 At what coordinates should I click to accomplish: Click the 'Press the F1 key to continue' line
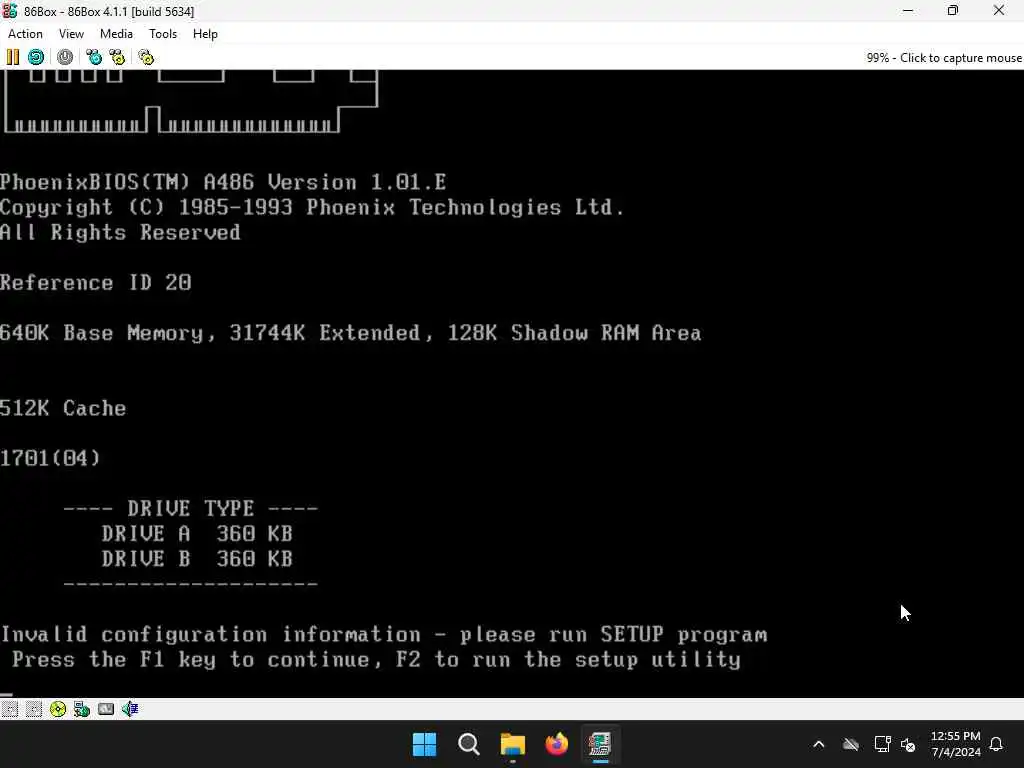[376, 660]
